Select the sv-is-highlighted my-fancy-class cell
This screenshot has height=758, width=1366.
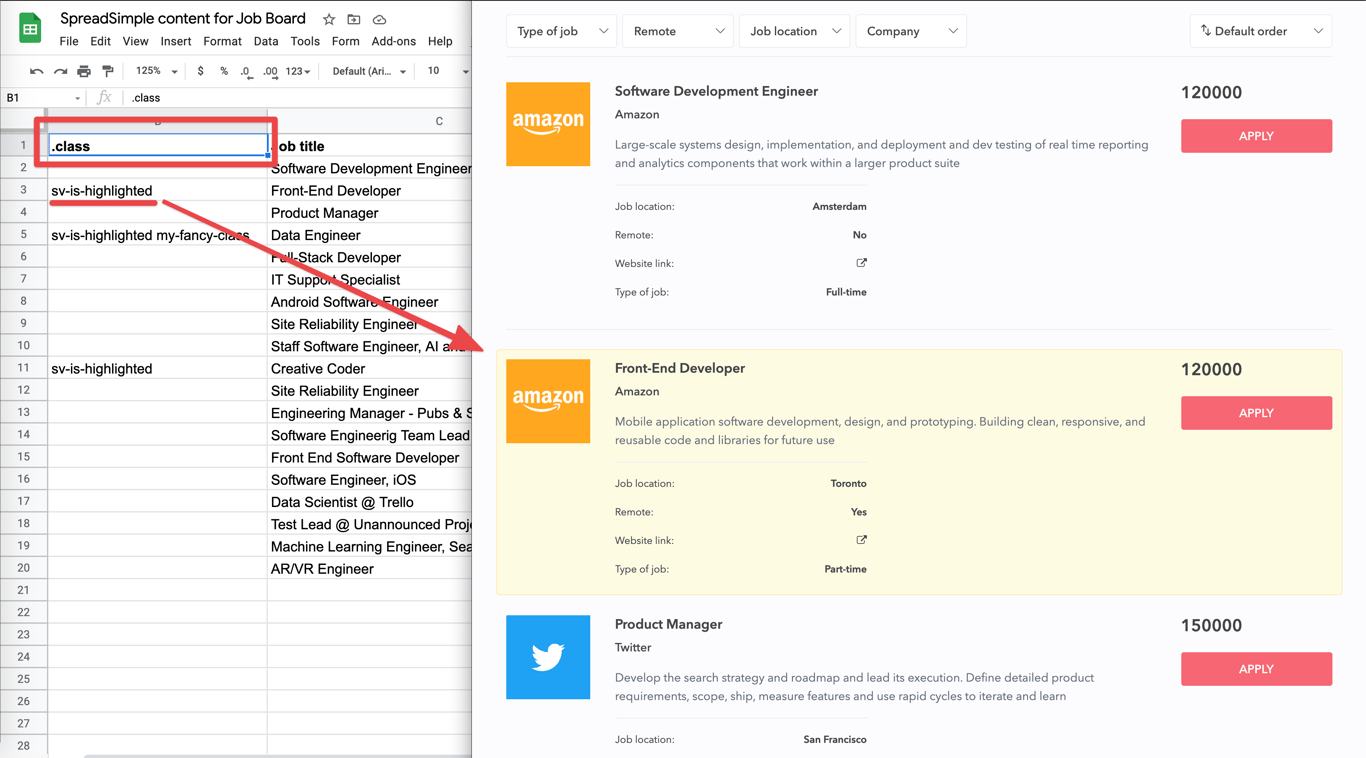(158, 235)
